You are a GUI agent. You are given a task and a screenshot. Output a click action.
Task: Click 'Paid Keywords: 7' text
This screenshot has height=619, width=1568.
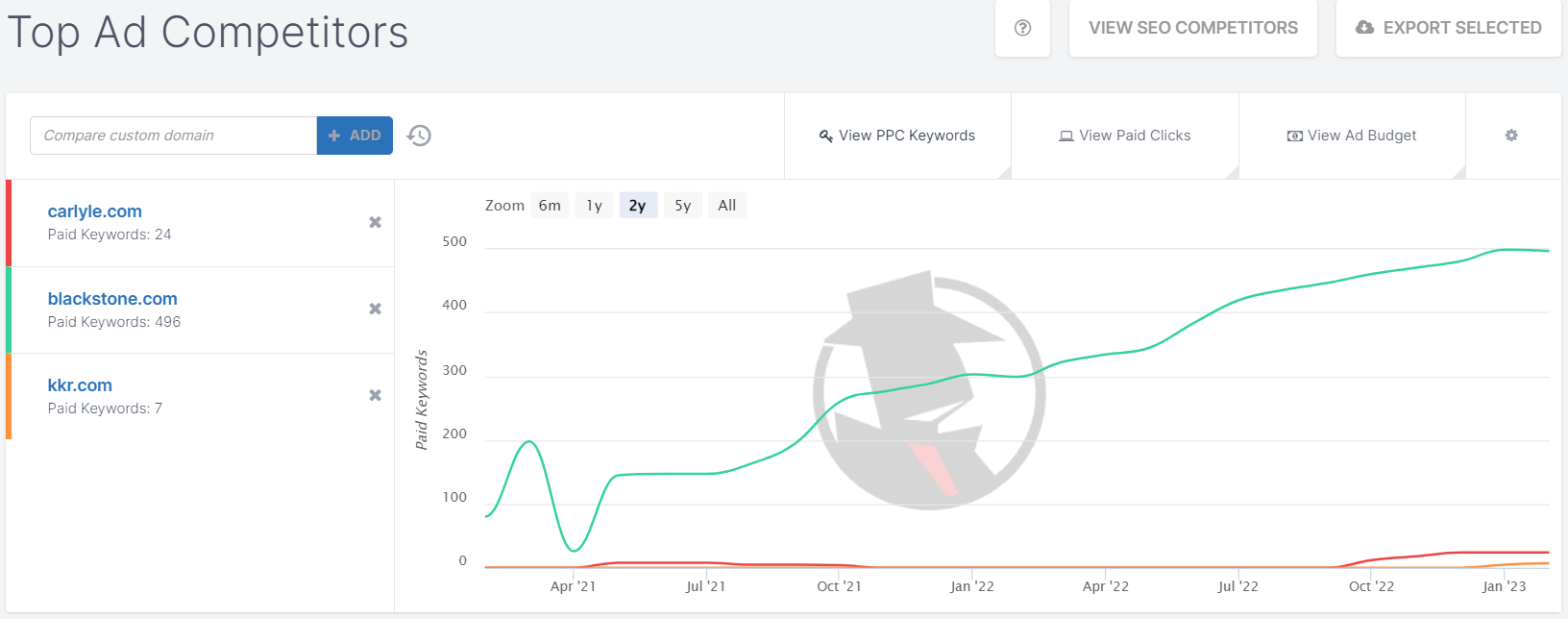click(x=105, y=409)
